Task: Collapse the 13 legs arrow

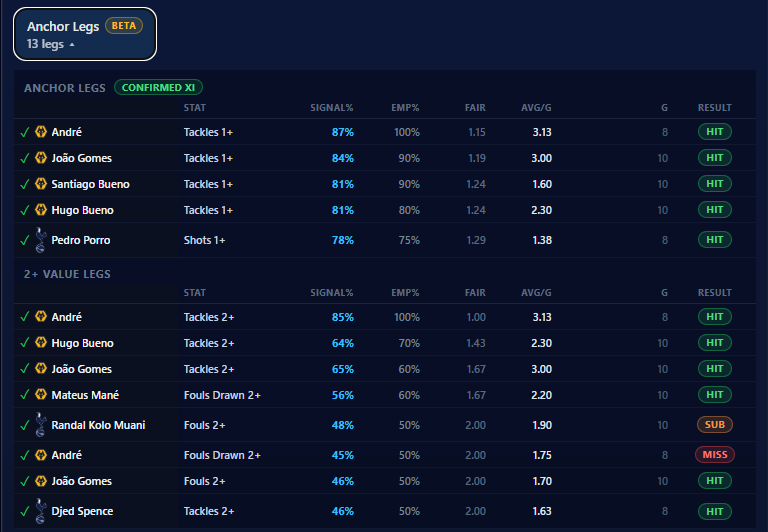Action: pyautogui.click(x=72, y=45)
